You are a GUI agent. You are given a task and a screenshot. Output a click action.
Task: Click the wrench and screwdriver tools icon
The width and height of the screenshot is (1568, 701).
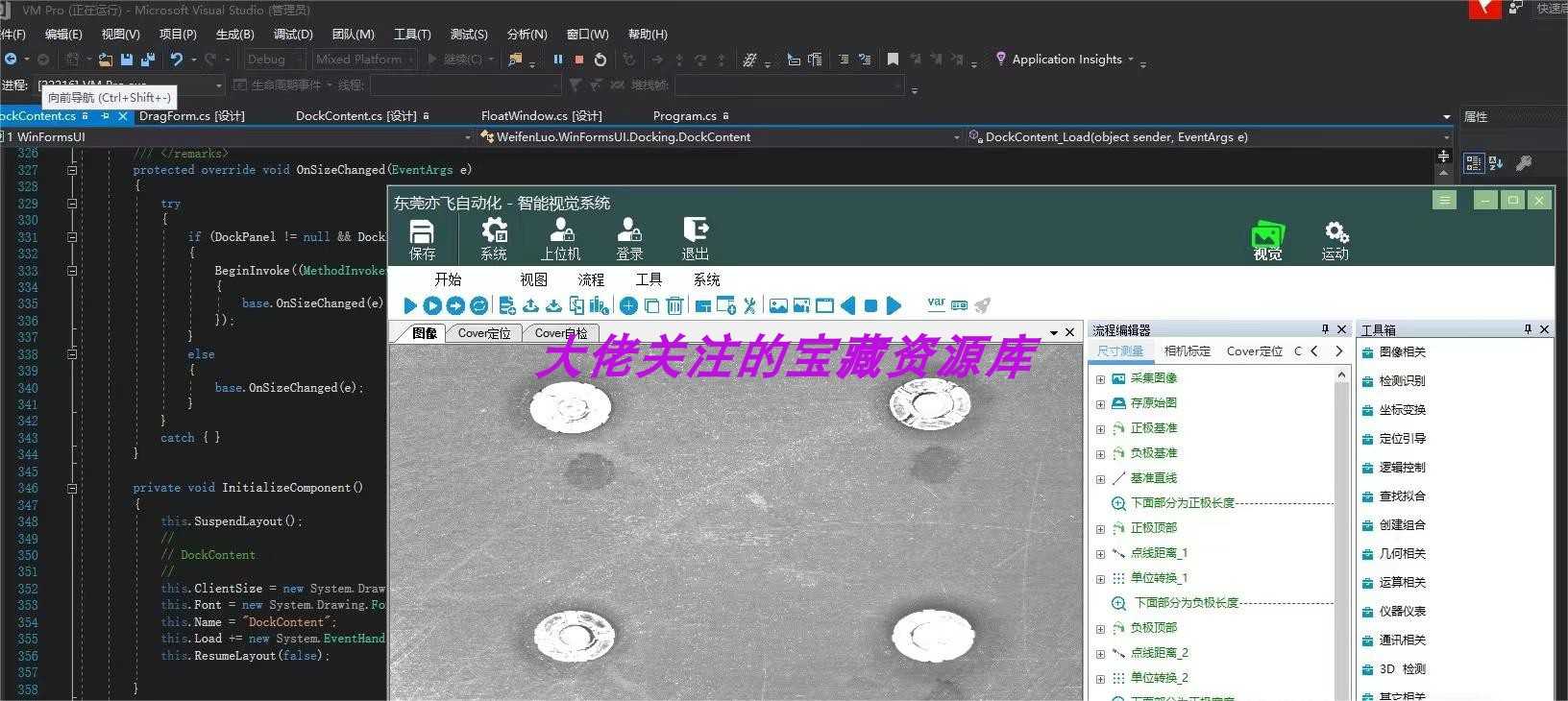pyautogui.click(x=749, y=305)
